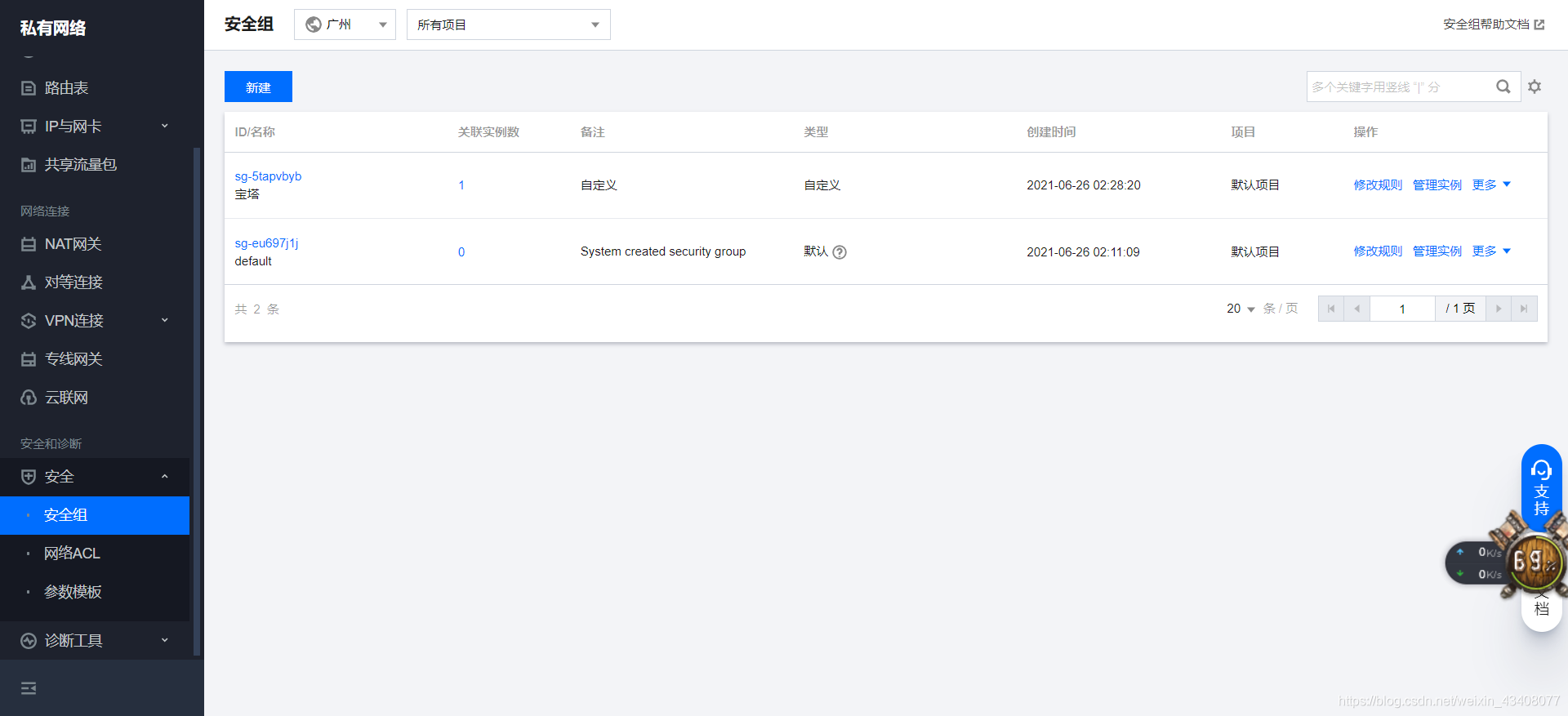Viewport: 1568px width, 716px height.
Task: Collapse the 安全 section chevron
Action: (165, 476)
